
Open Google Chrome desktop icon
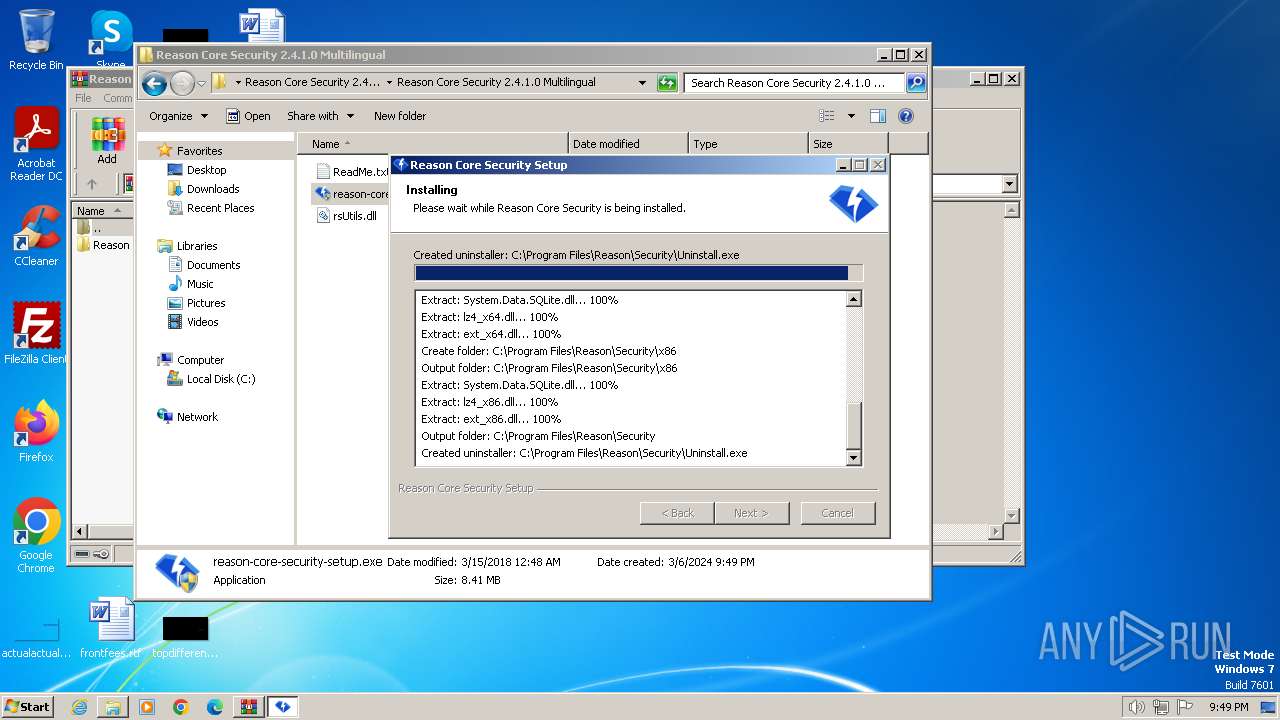point(36,535)
